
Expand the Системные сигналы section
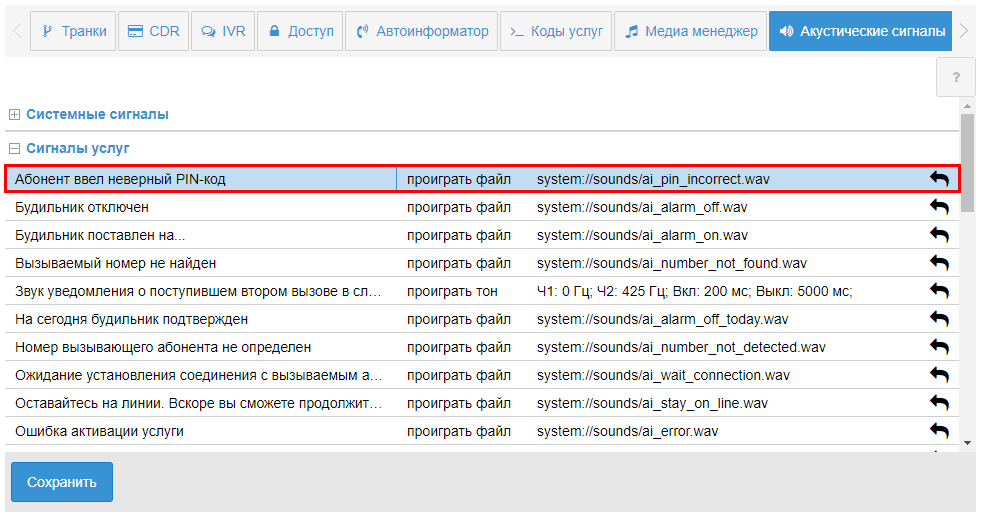coord(14,115)
